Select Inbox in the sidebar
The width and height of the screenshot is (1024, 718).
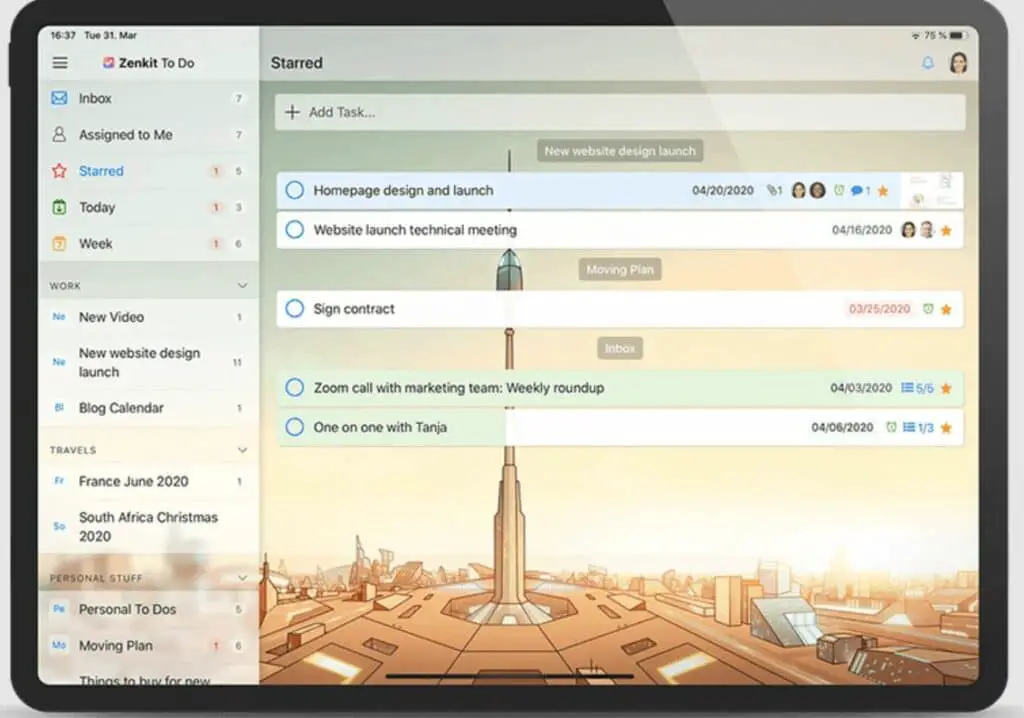95,99
